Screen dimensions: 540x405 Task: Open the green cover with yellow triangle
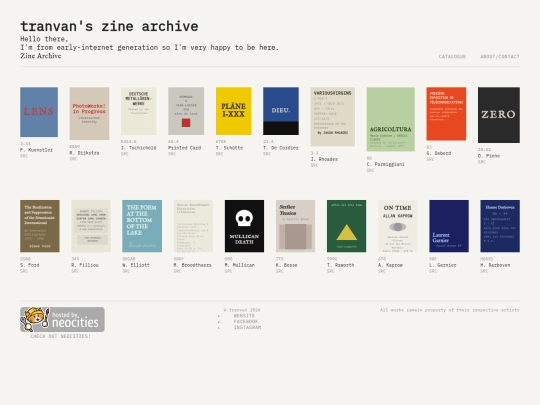tap(346, 226)
